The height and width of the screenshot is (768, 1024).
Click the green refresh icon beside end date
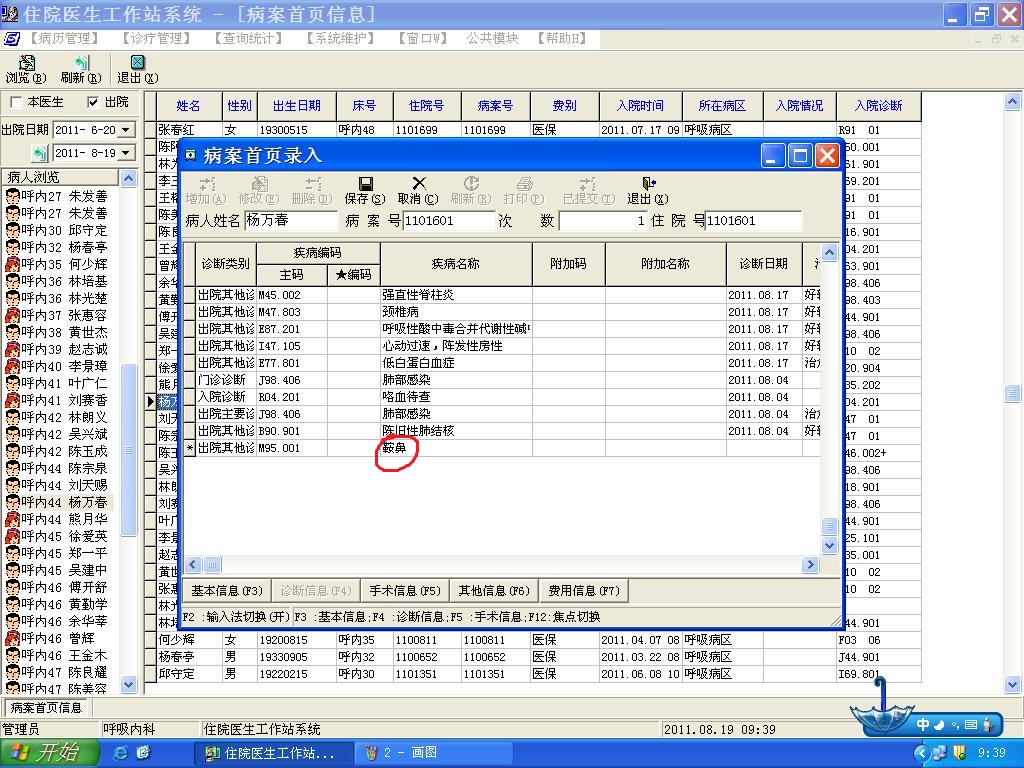pyautogui.click(x=40, y=153)
